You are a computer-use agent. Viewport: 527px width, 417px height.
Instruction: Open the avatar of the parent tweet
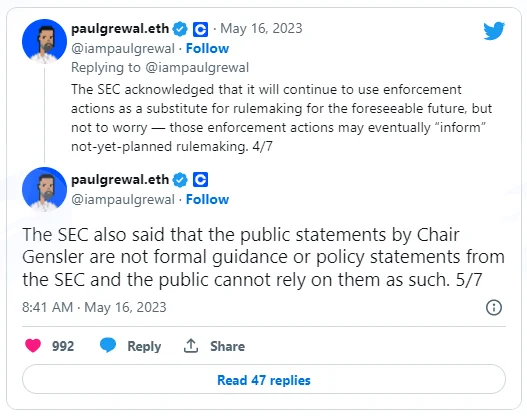[x=44, y=42]
